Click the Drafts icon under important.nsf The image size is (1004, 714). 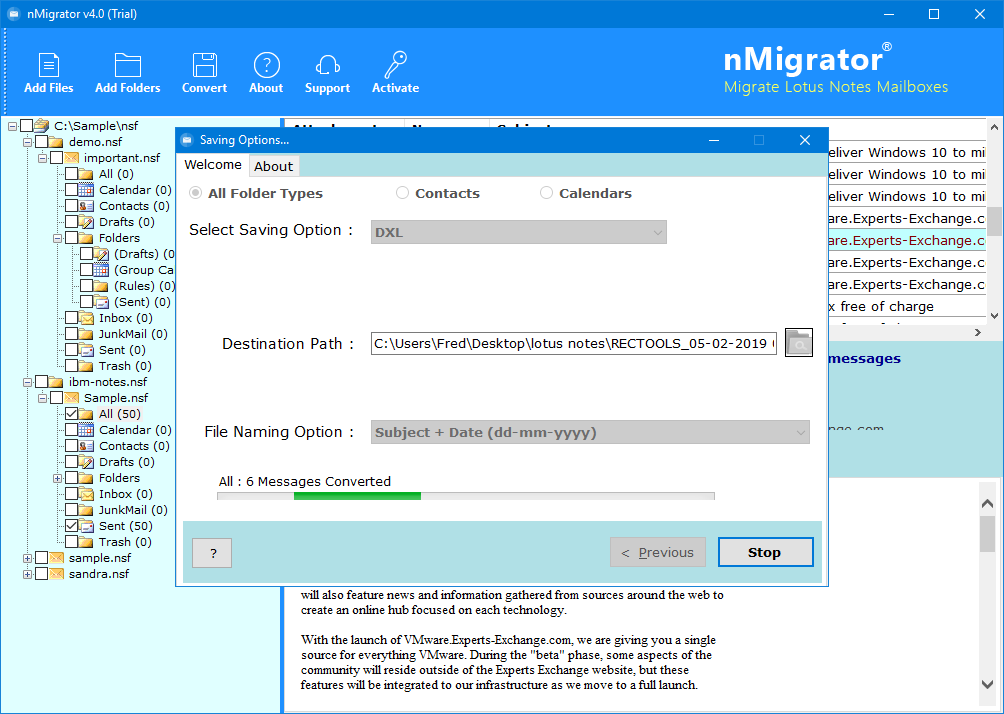pos(86,222)
